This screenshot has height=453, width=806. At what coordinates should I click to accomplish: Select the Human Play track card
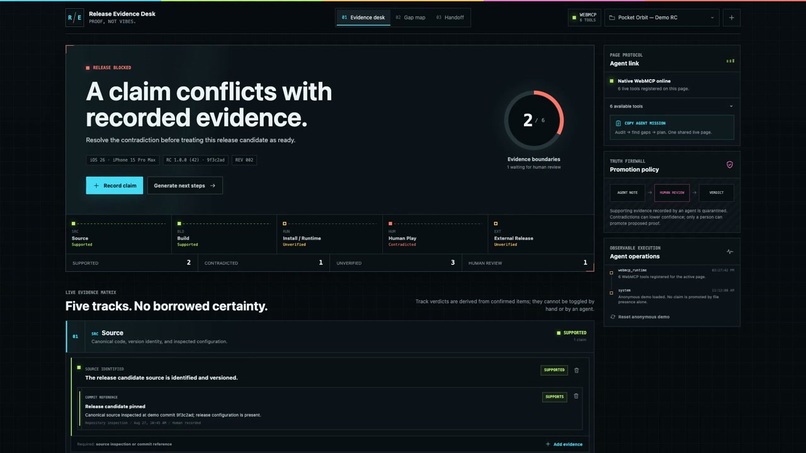coord(435,234)
